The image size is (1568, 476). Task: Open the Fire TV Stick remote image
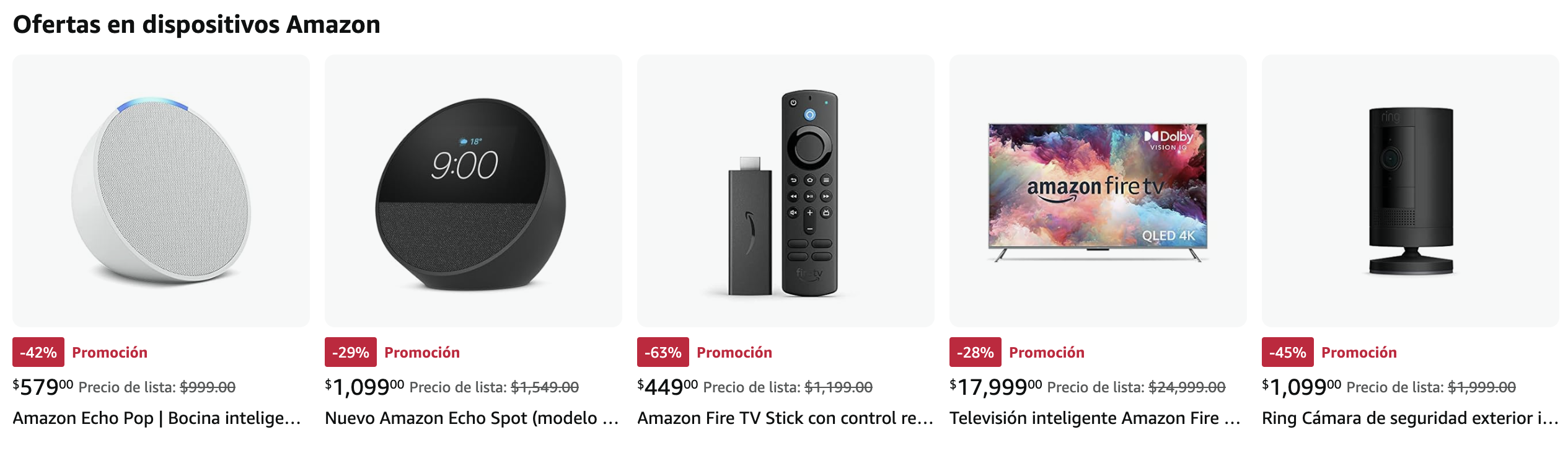[x=785, y=191]
